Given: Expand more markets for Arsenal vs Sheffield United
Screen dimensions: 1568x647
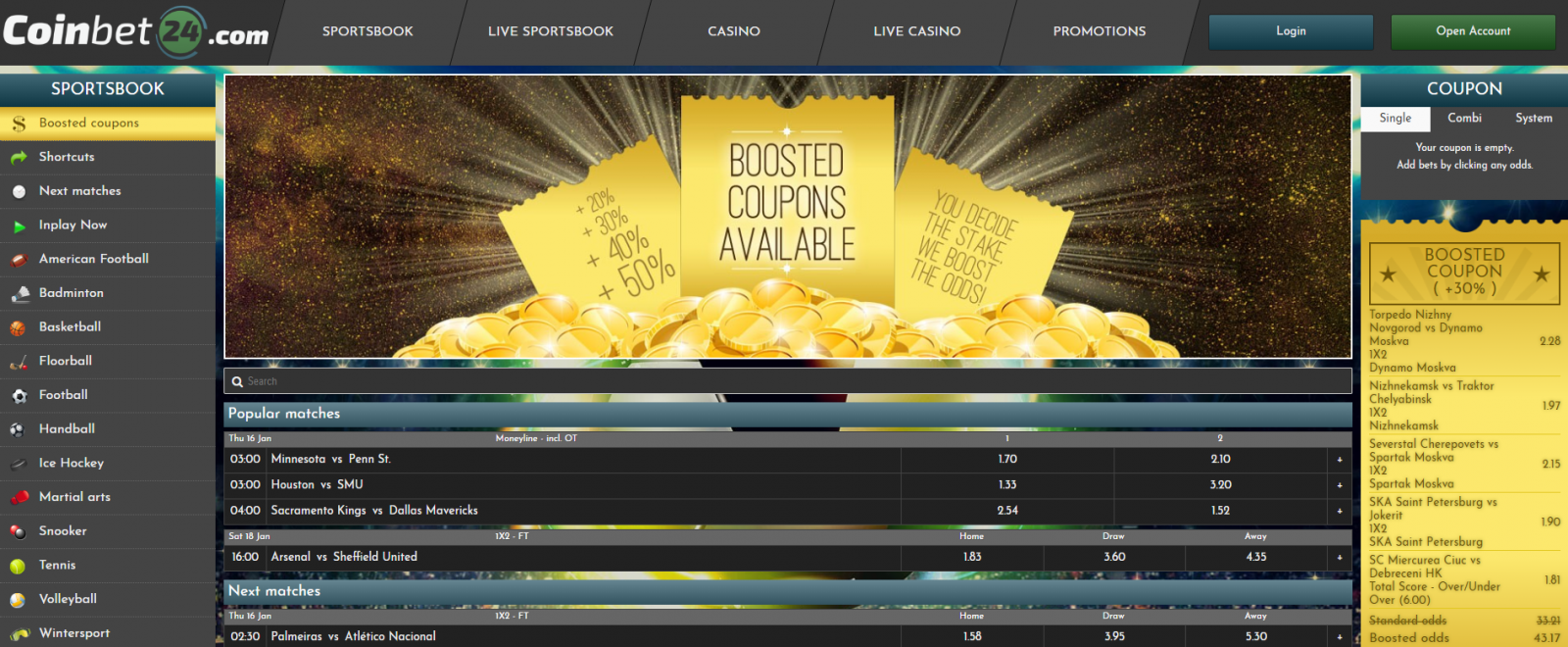Looking at the screenshot, I should click(x=1340, y=557).
